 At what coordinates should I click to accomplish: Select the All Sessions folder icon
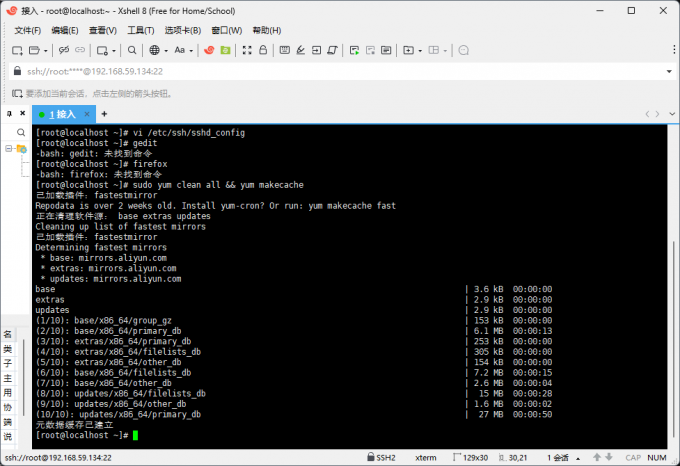[21, 149]
